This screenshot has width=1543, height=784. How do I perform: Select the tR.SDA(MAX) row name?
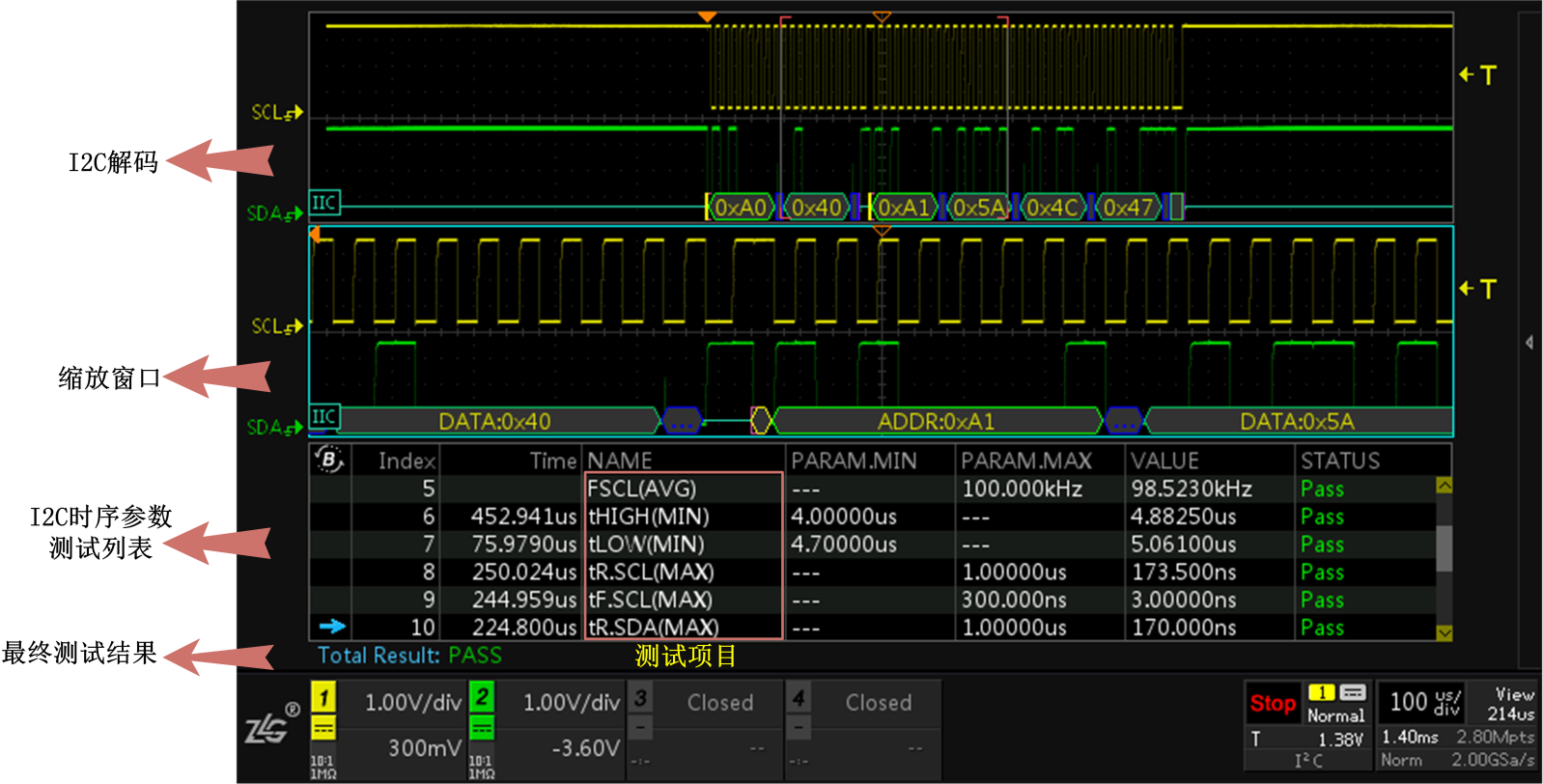654,628
